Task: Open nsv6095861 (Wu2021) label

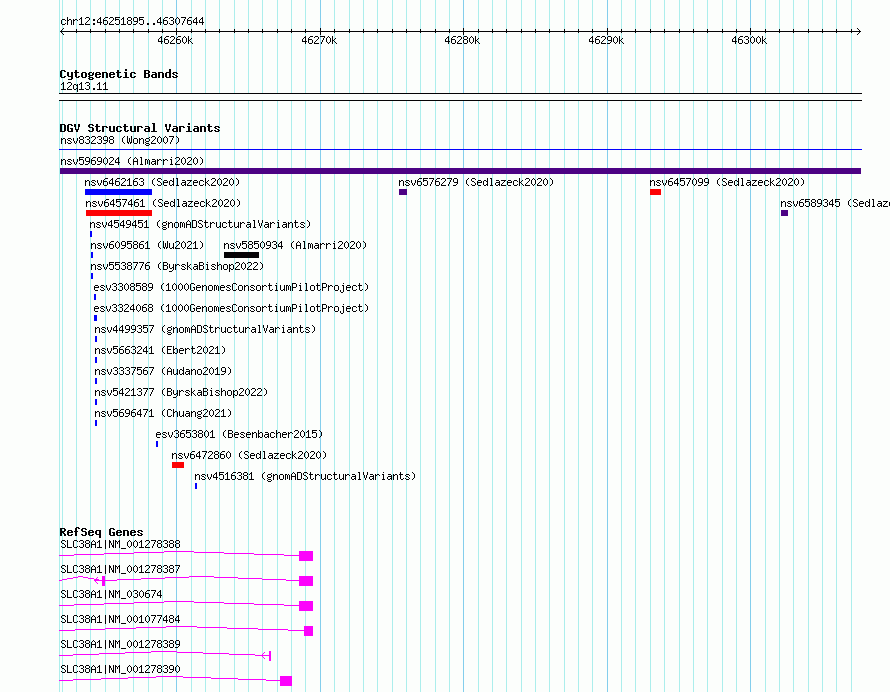Action: 146,245
